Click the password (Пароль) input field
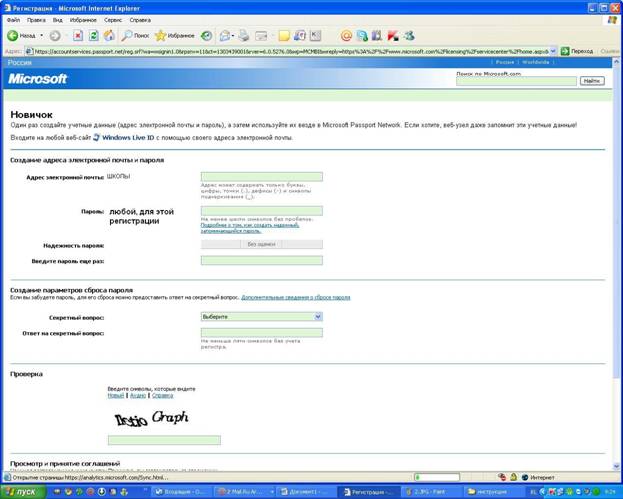 click(262, 211)
